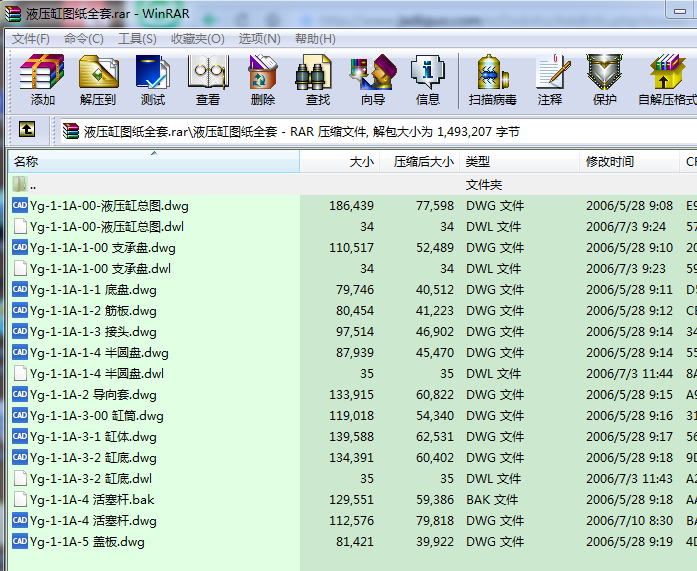Click modified time 2006/7/3 11:44
The height and width of the screenshot is (571, 697).
[629, 373]
